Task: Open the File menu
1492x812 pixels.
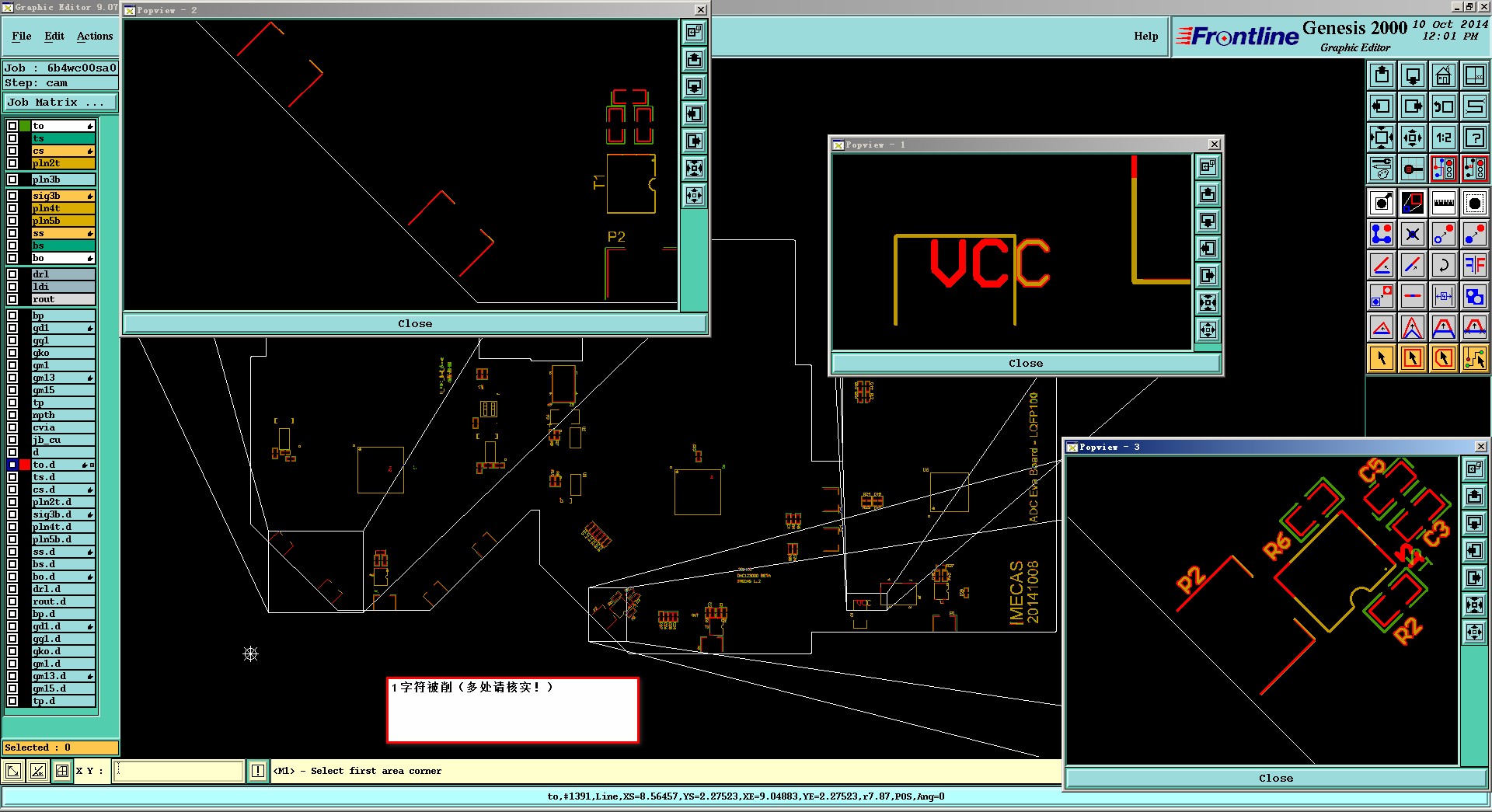Action: tap(22, 36)
